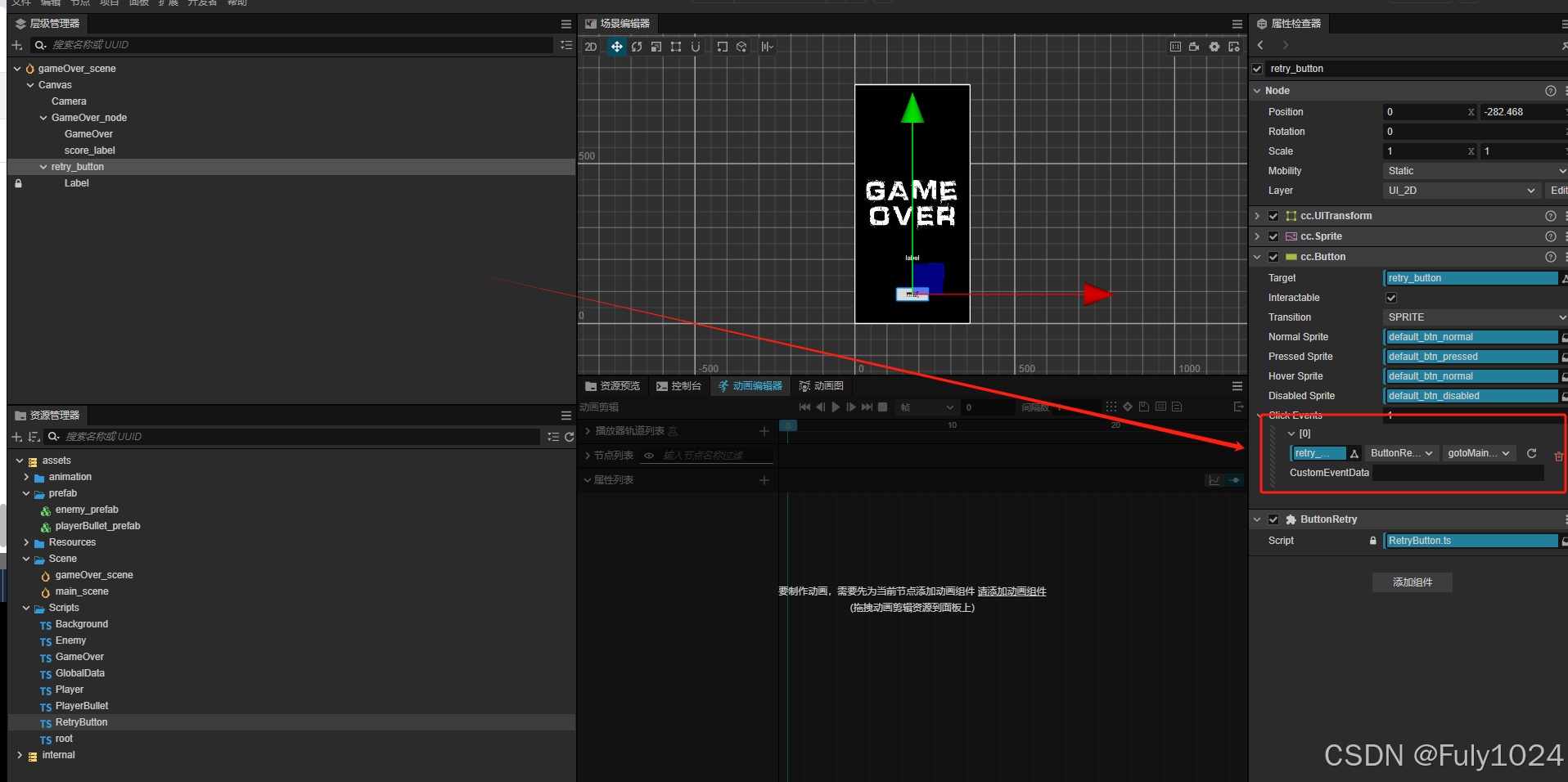Select the Rotate gizmo tool
This screenshot has height=782, width=1568.
click(x=637, y=47)
